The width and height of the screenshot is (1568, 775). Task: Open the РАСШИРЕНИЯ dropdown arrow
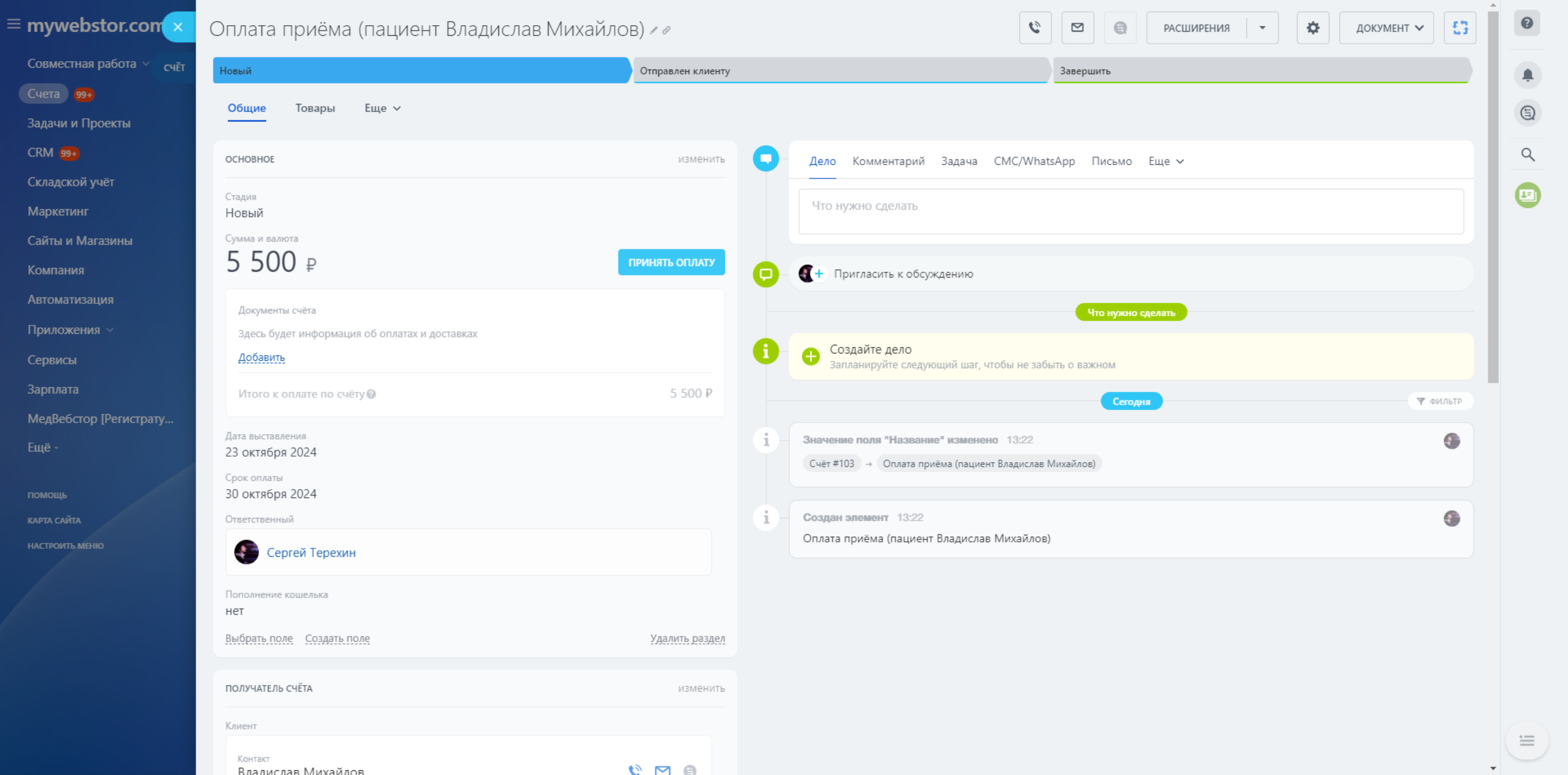click(x=1262, y=28)
